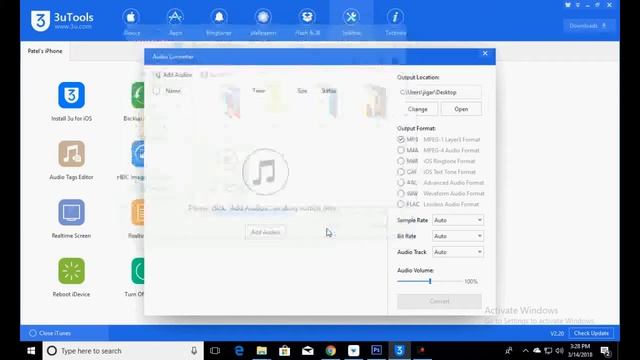Open Microsoft Store from taskbar
This screenshot has width=640, height=360.
tap(284, 351)
